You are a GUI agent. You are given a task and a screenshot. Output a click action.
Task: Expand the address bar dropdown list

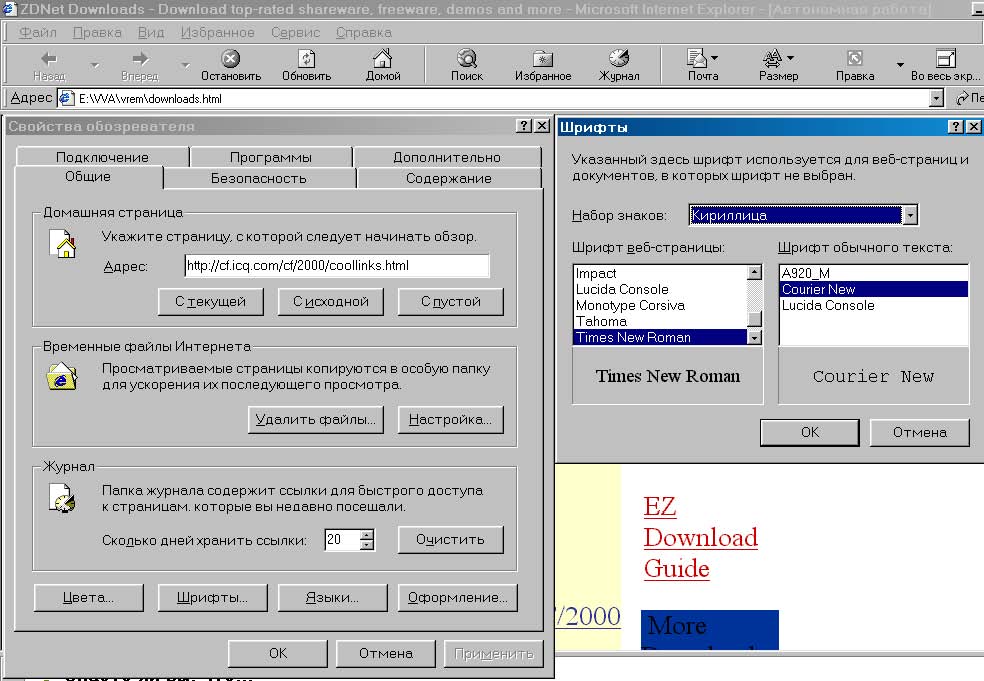pyautogui.click(x=936, y=98)
